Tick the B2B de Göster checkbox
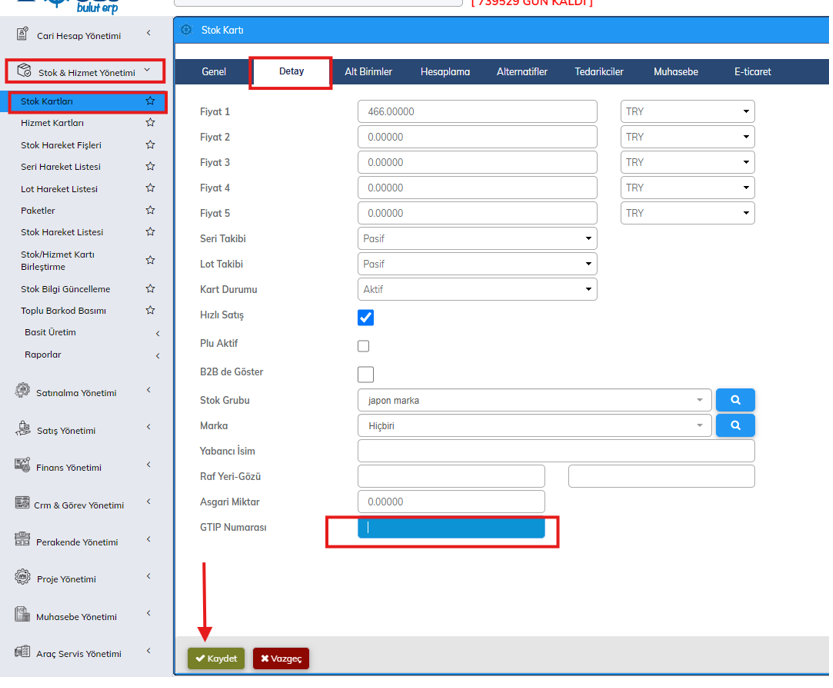 tap(365, 374)
